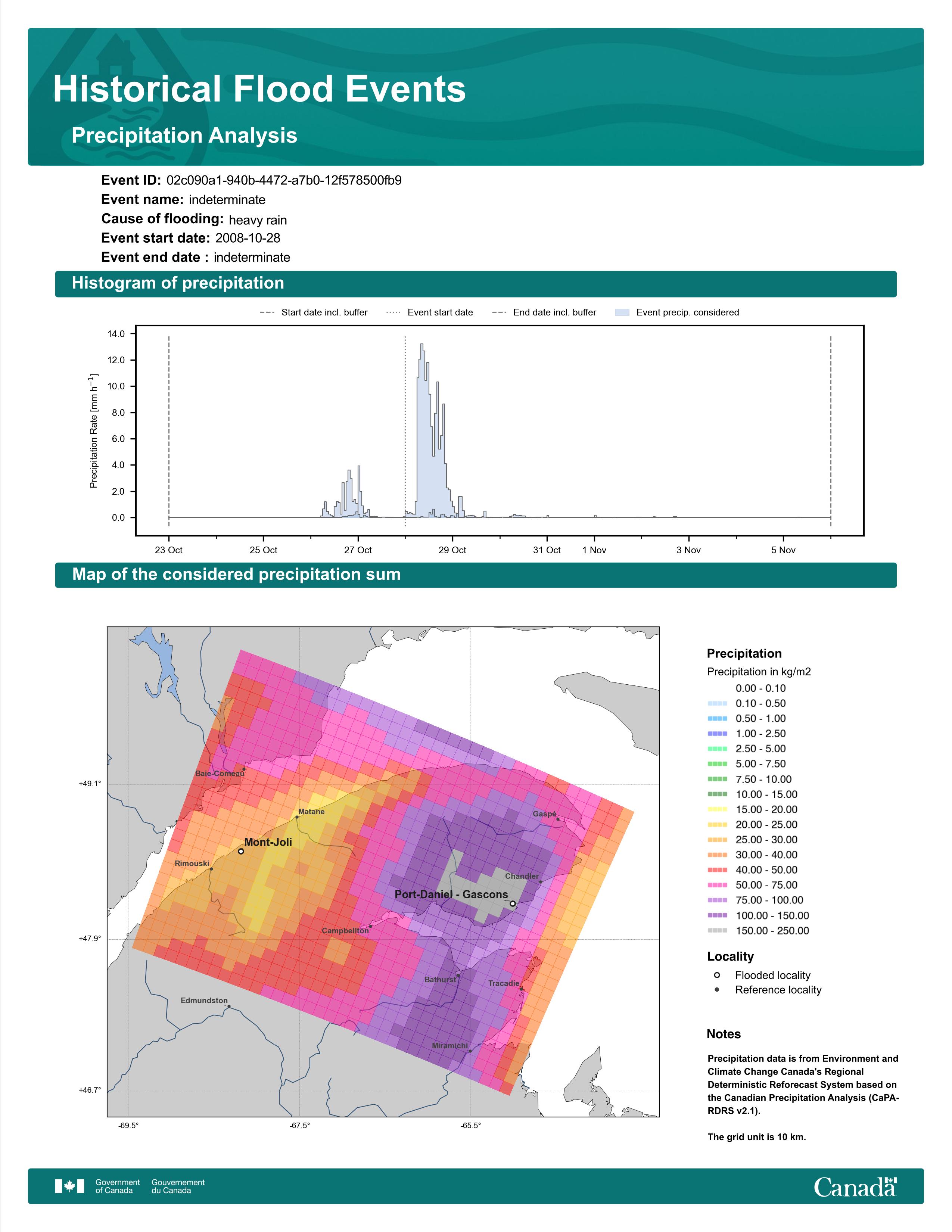Click the Bathurst map label
Screen dimensions: 952x1232
click(x=440, y=980)
